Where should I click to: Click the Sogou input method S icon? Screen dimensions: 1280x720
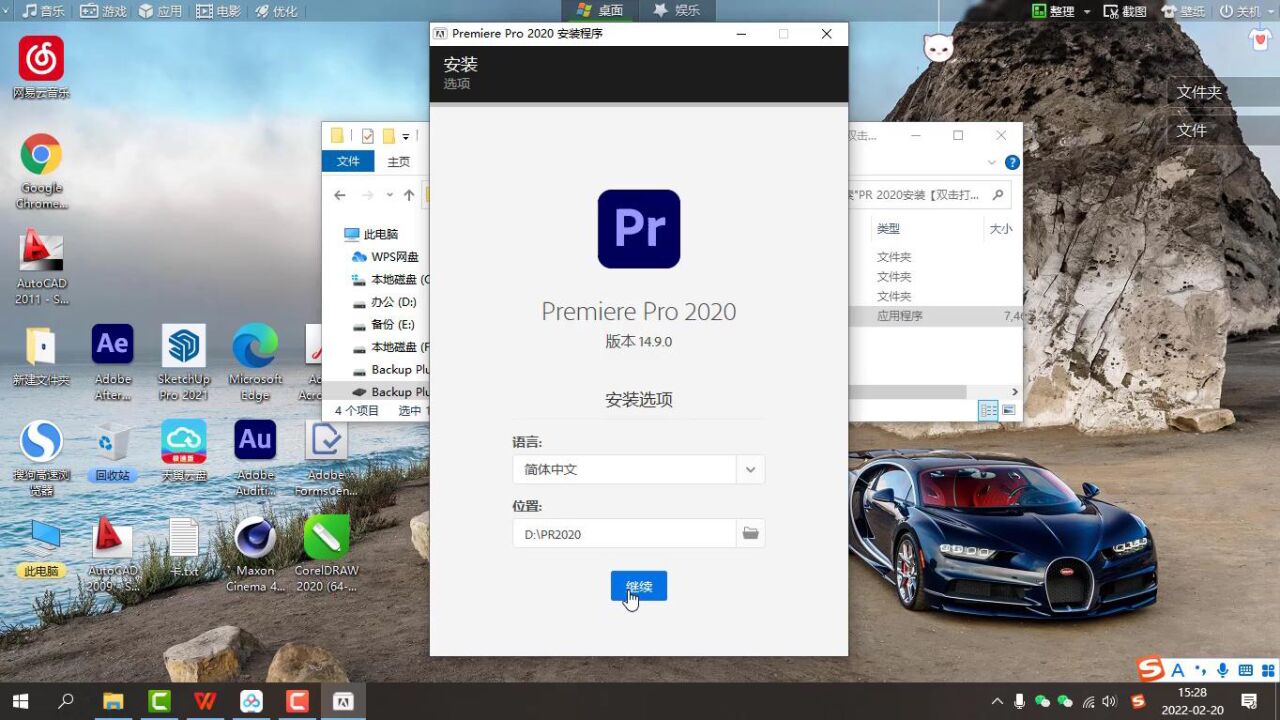pyautogui.click(x=1151, y=669)
